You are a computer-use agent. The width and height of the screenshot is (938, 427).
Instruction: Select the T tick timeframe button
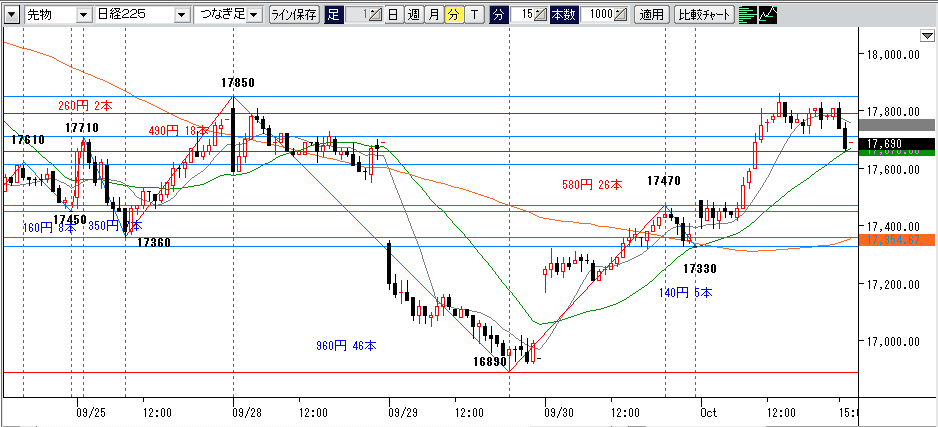coord(474,15)
